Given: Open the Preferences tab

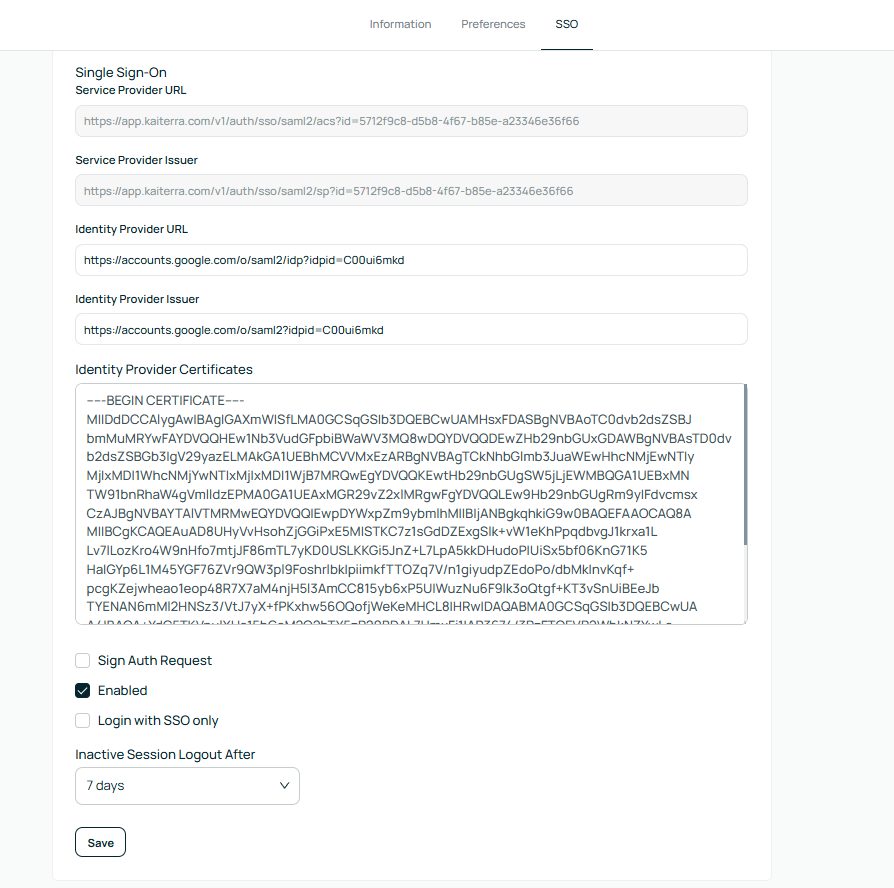Looking at the screenshot, I should coord(493,24).
